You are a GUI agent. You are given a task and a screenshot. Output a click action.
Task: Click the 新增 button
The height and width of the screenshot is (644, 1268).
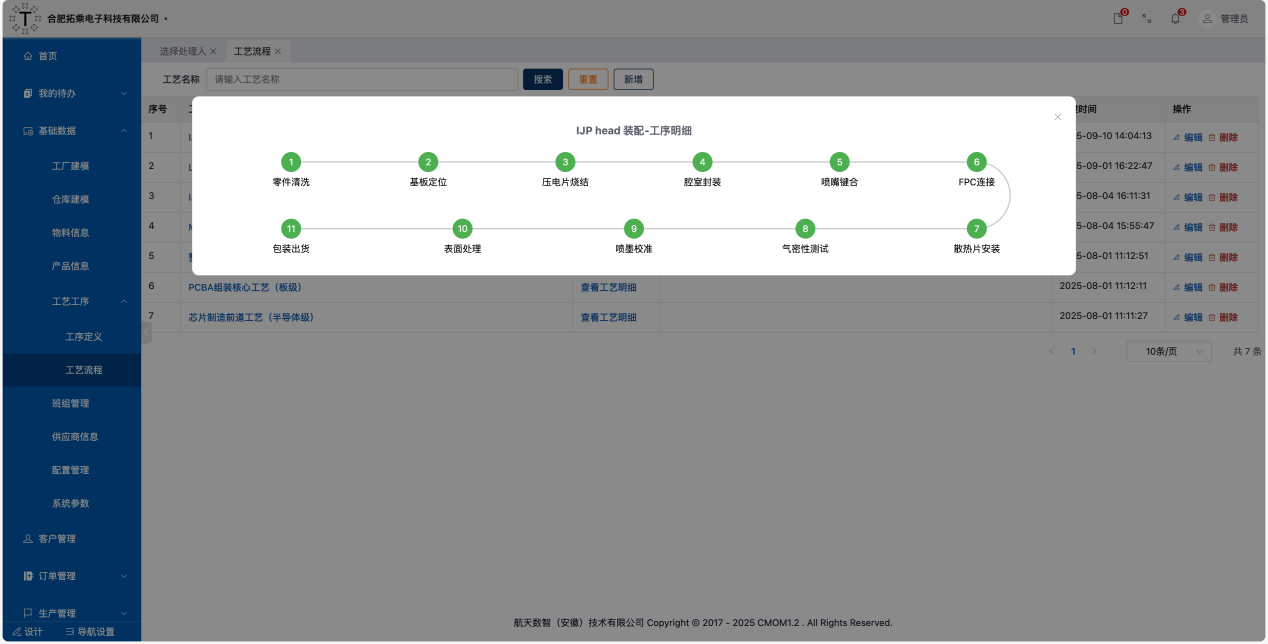633,79
